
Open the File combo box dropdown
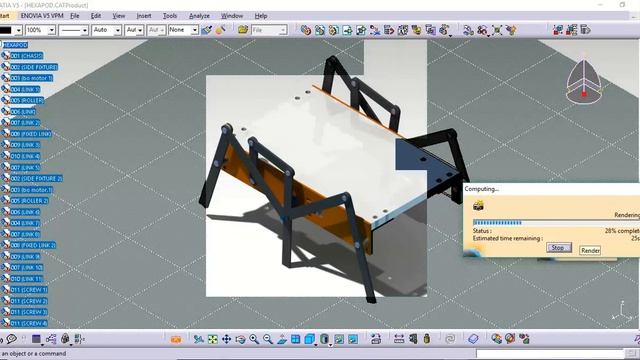pos(282,30)
